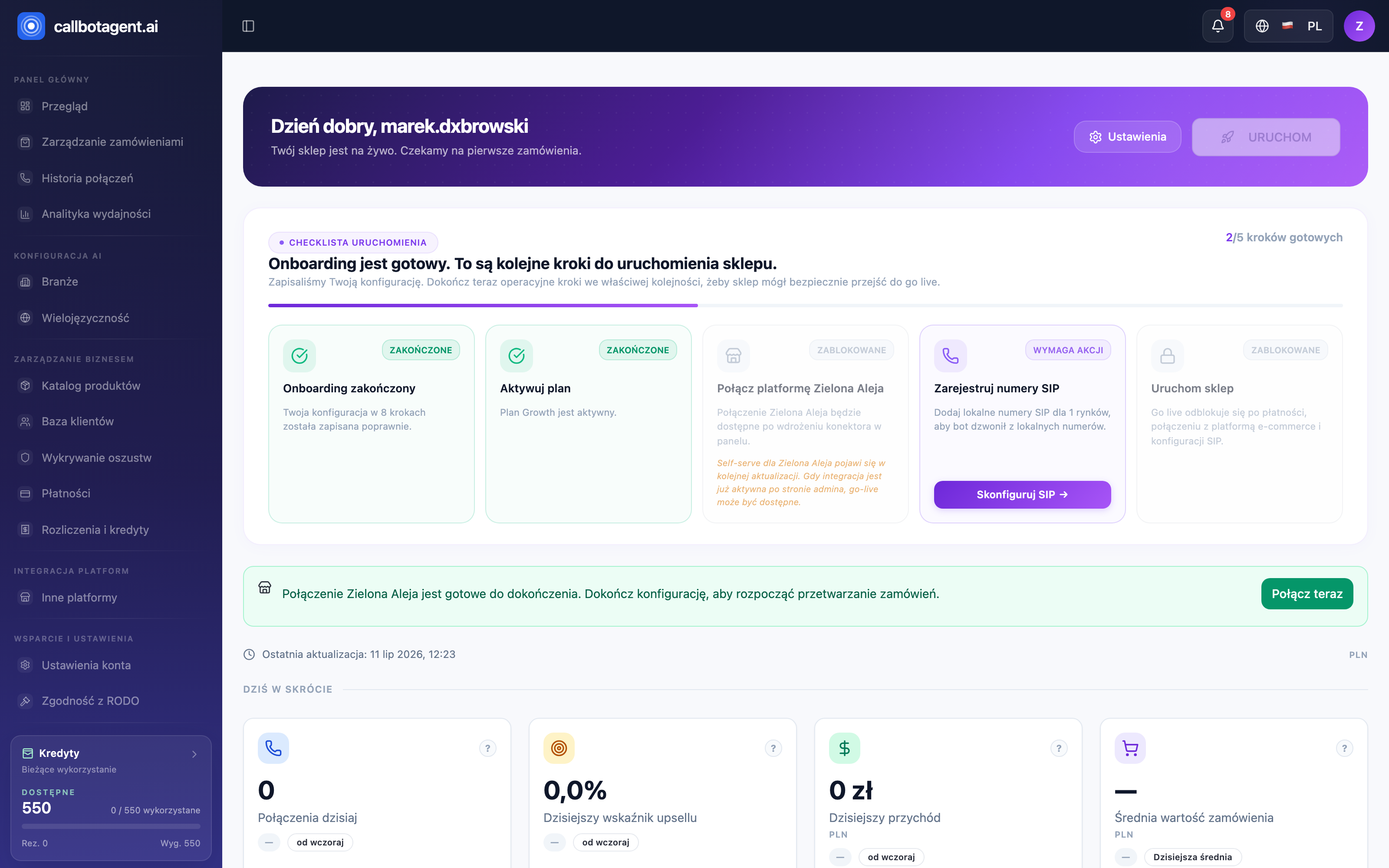Open the user avatar Z menu
This screenshot has height=868, width=1389.
tap(1359, 26)
